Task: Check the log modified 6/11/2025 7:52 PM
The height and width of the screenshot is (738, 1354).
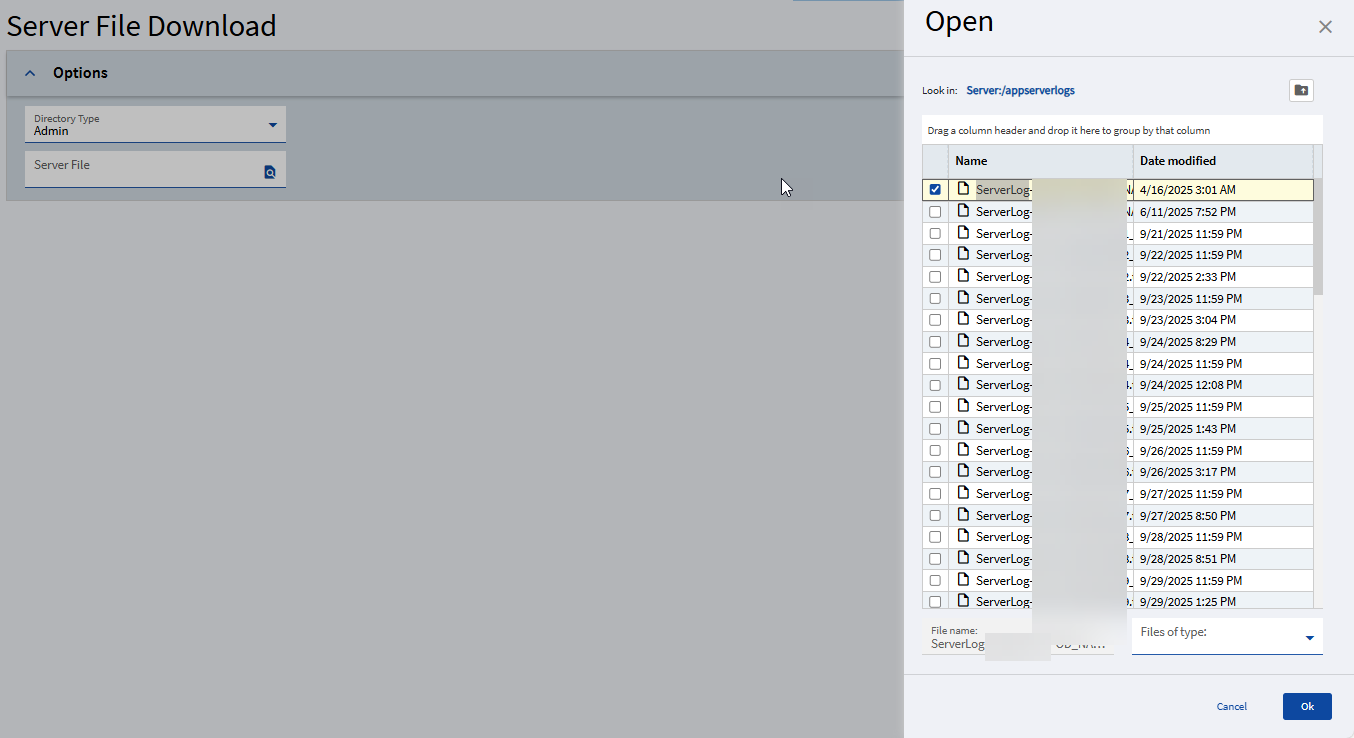Action: pos(935,211)
